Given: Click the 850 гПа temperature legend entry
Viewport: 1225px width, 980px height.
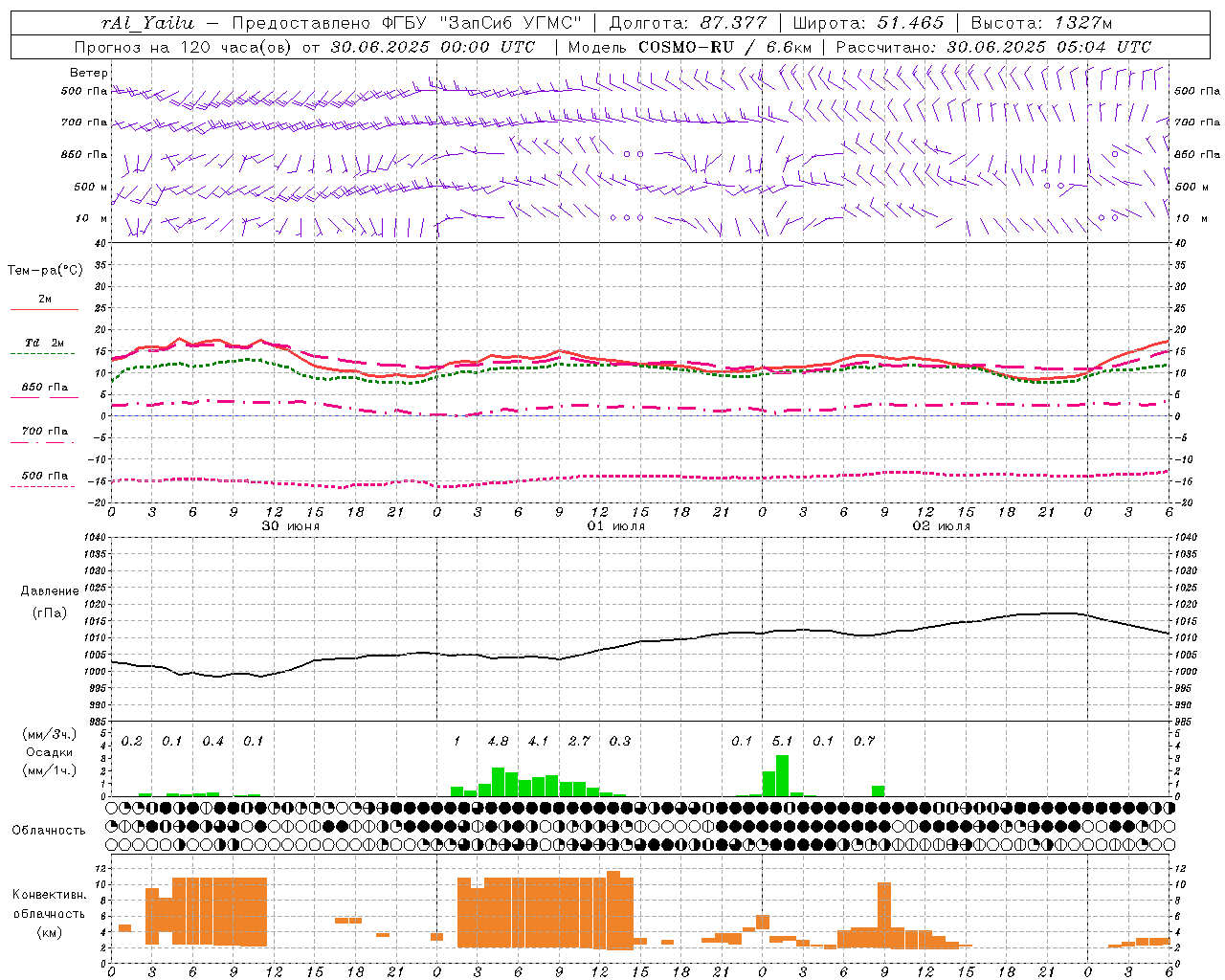Looking at the screenshot, I should (x=44, y=388).
